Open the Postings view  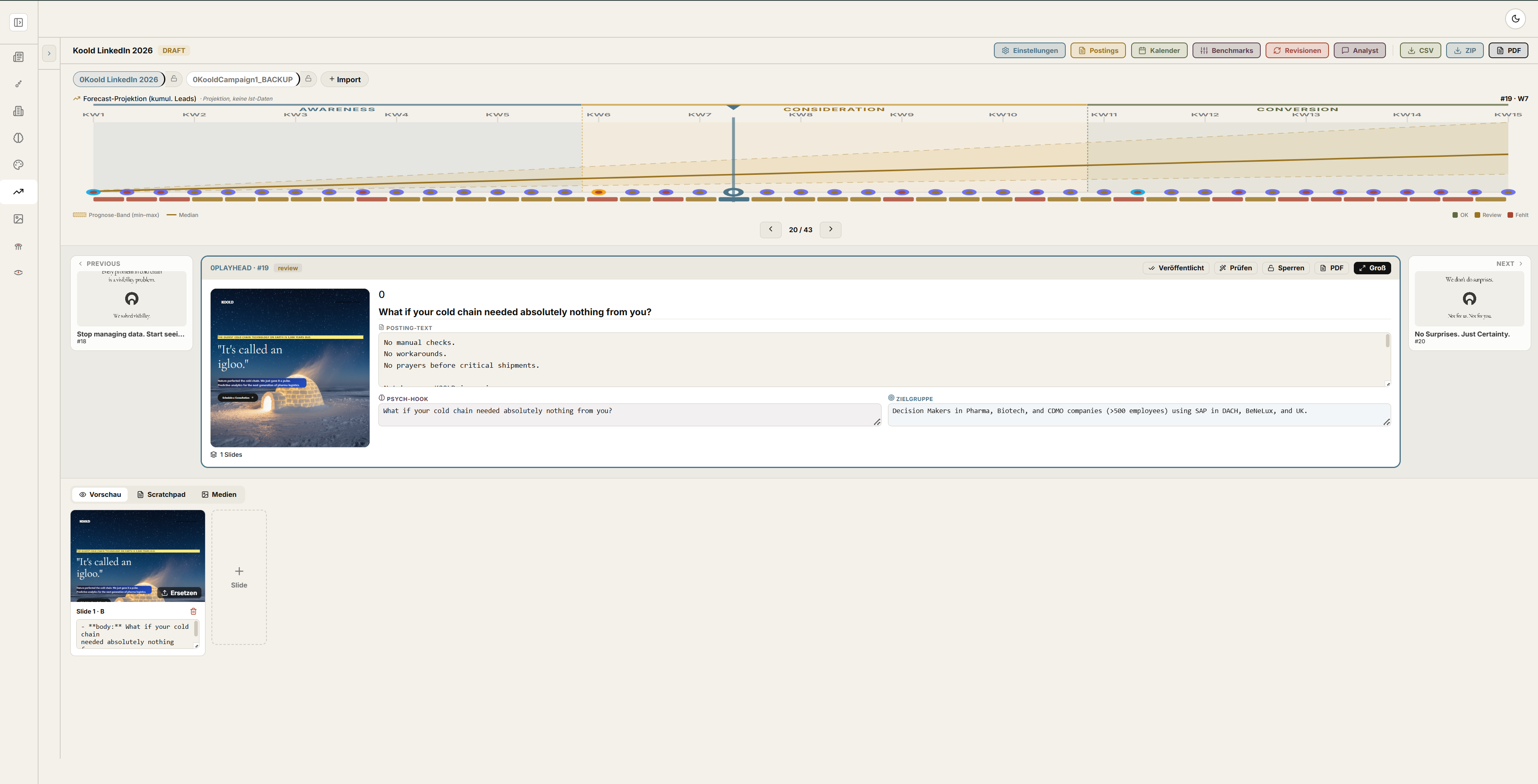(1098, 51)
